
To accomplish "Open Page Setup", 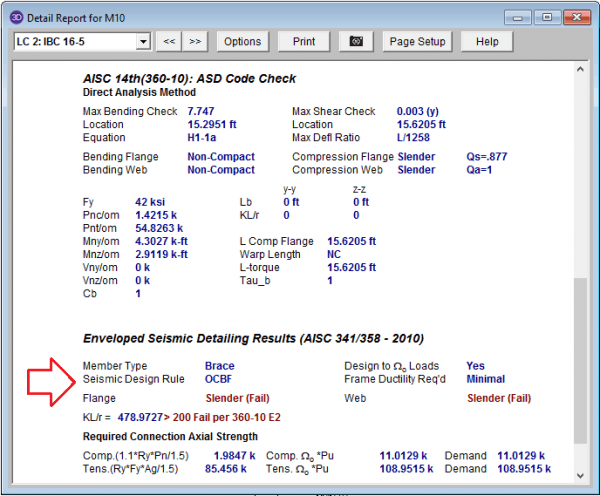I will tap(417, 42).
